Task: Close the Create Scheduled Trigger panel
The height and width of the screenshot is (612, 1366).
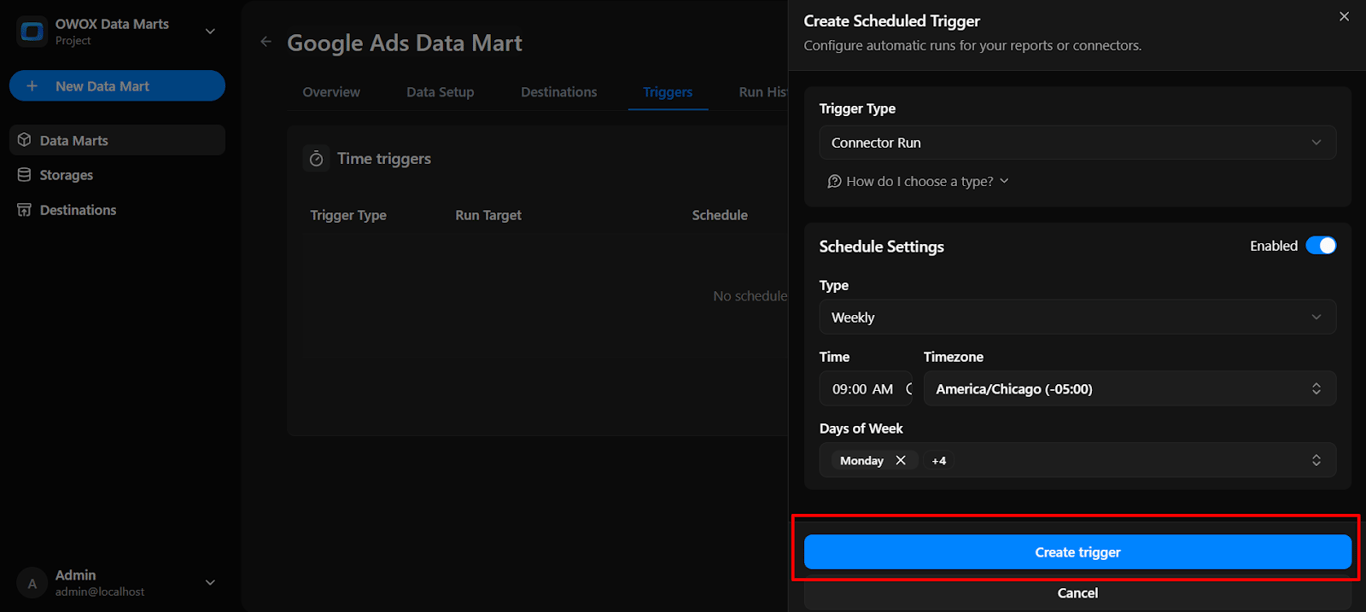Action: click(1343, 17)
